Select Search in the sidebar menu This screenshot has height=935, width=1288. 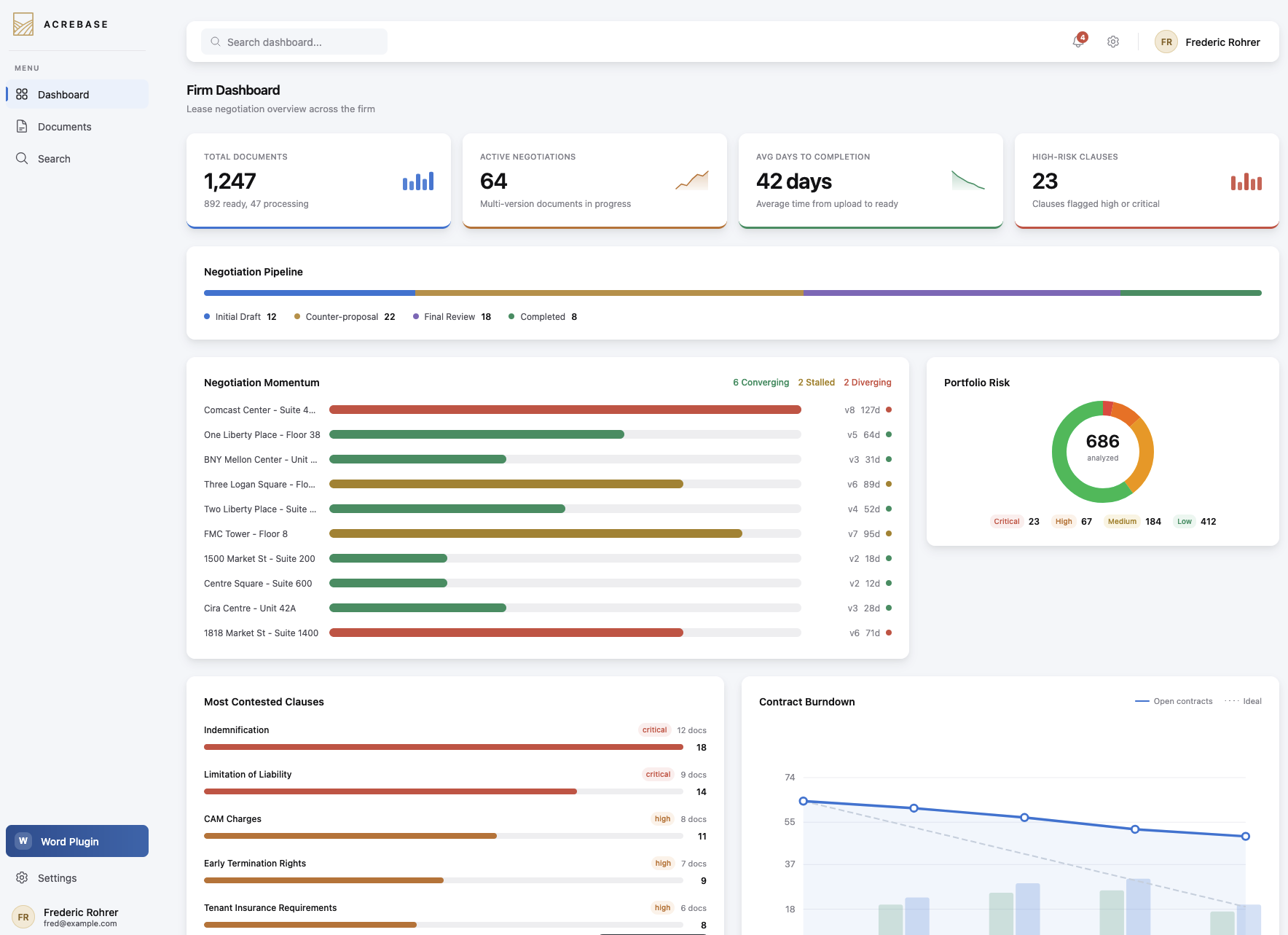click(x=54, y=158)
